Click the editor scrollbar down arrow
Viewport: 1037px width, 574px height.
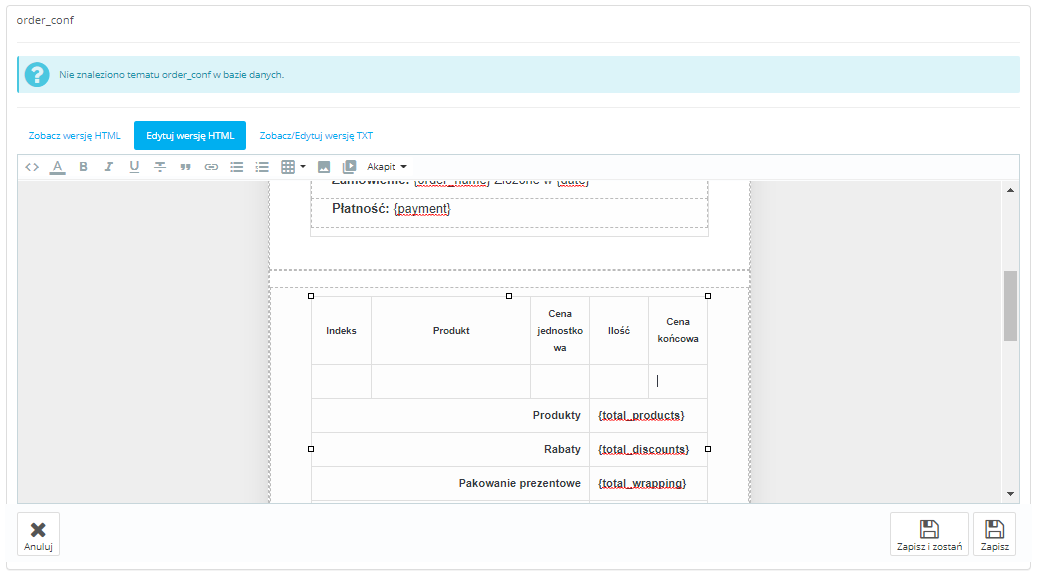(x=1010, y=493)
